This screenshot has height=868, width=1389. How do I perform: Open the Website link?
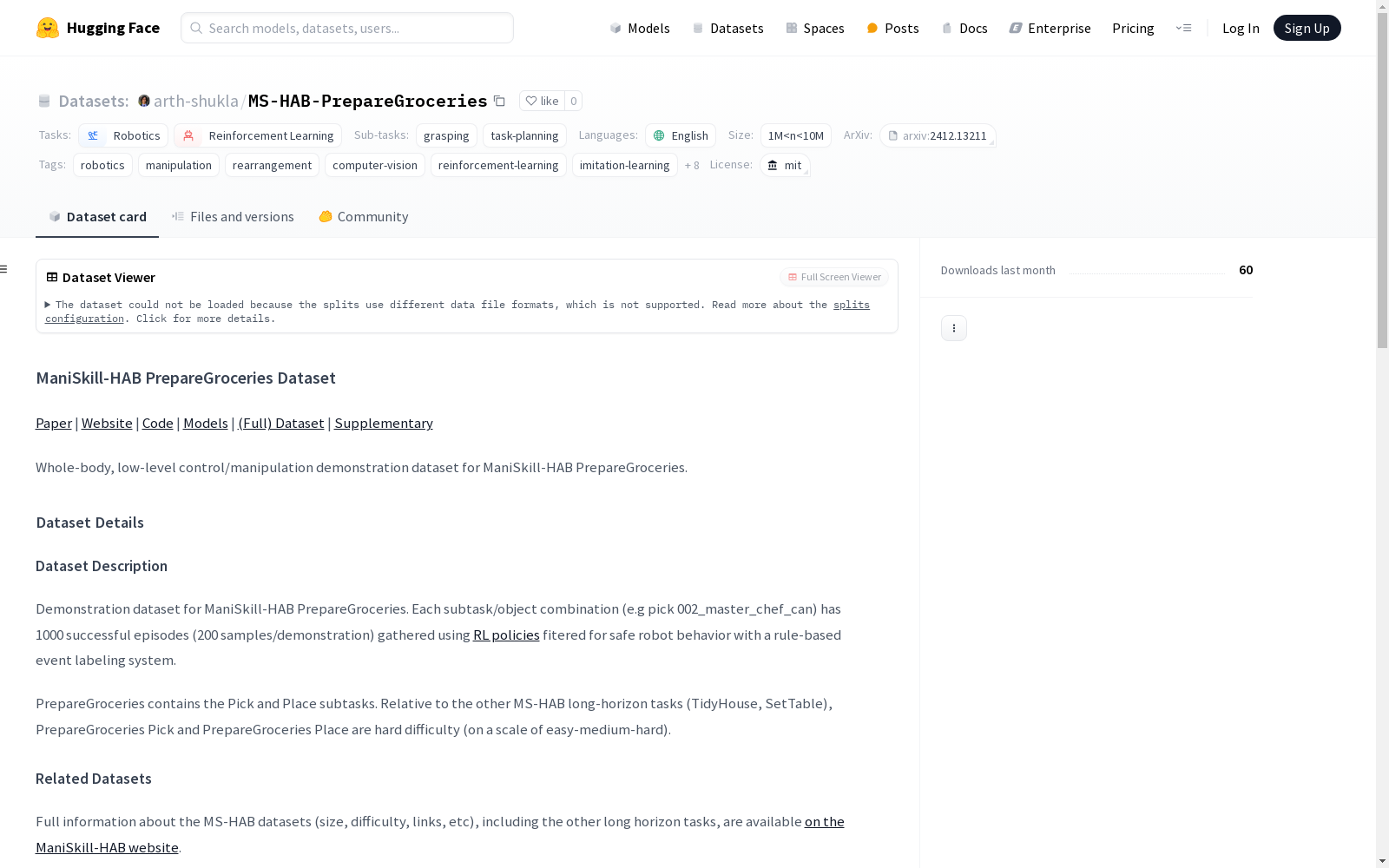[107, 424]
